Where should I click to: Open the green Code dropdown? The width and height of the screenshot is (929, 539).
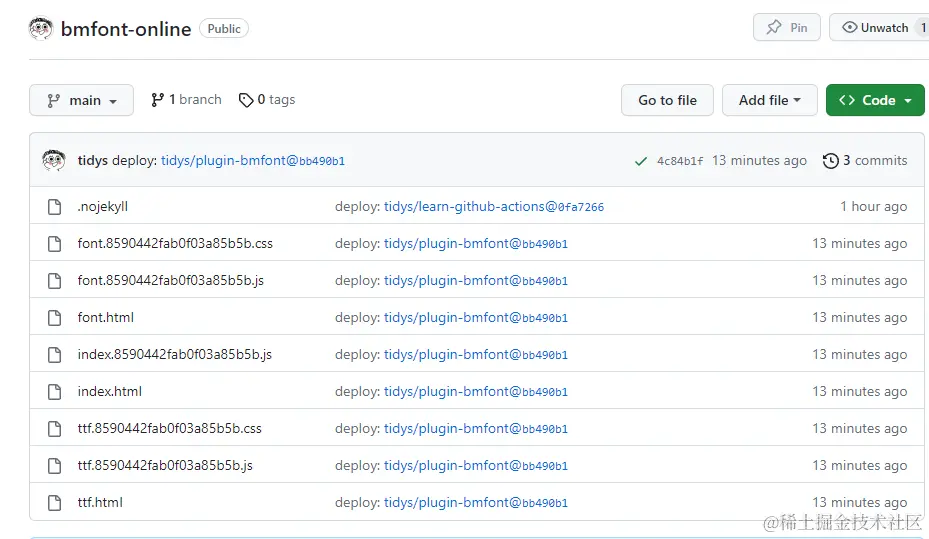[875, 100]
